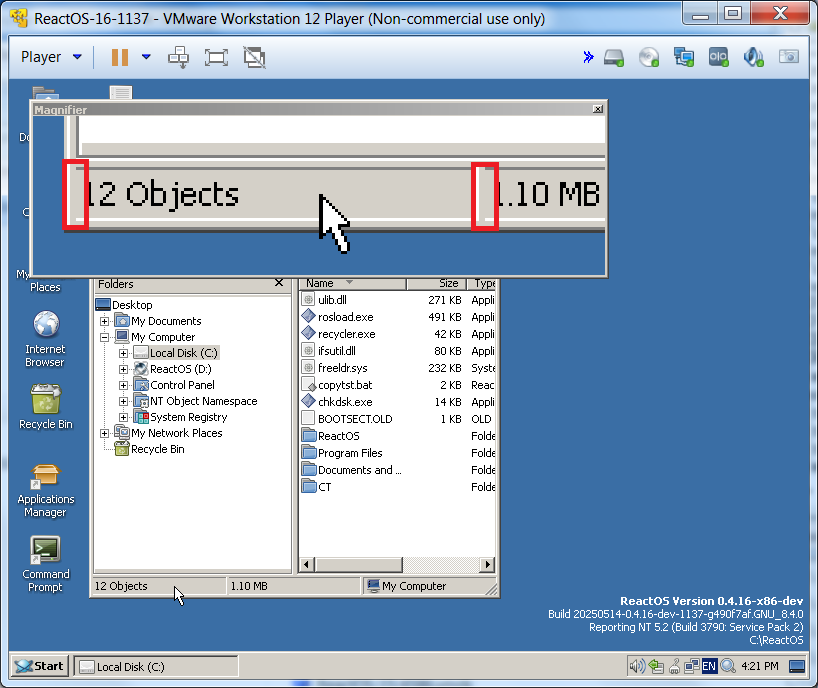Select Documents and ... folder
Viewport: 818px width, 688px height.
point(359,470)
